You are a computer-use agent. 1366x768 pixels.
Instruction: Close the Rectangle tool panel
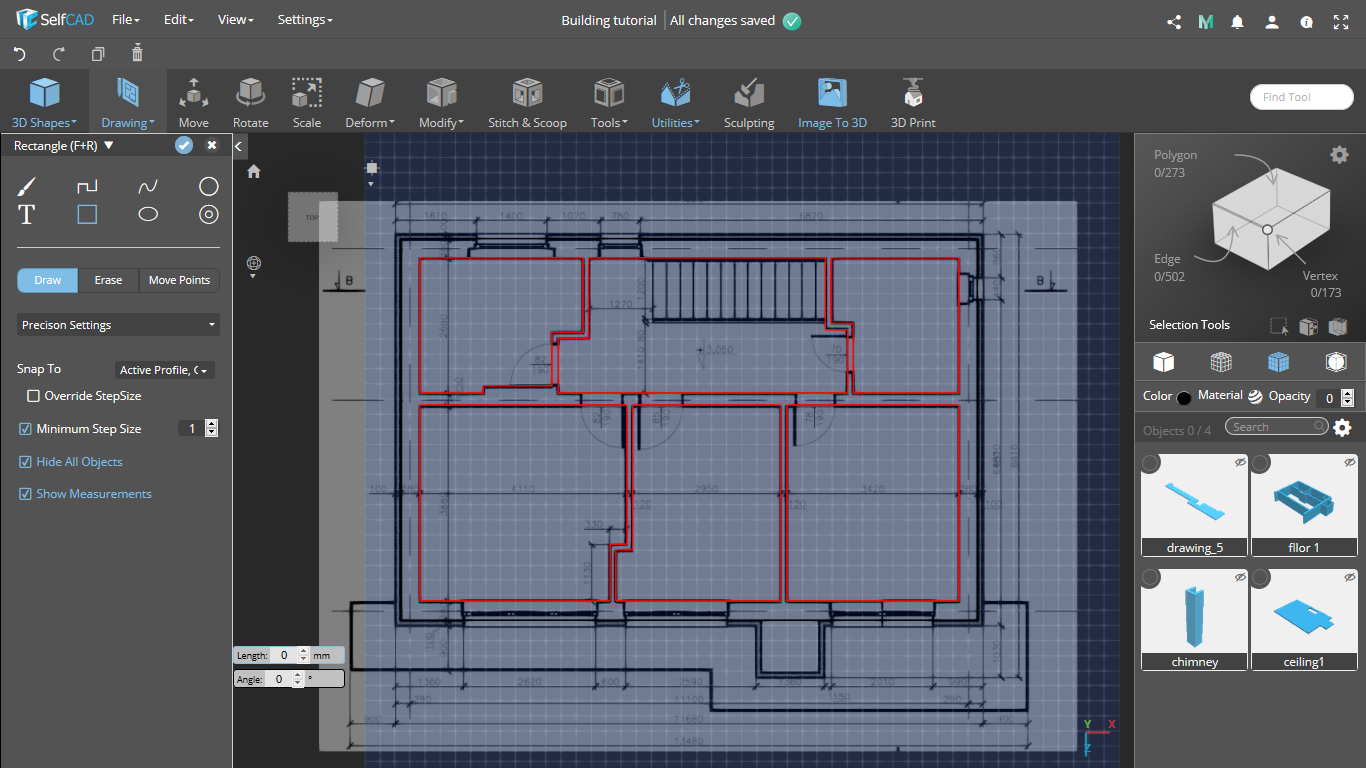[212, 145]
